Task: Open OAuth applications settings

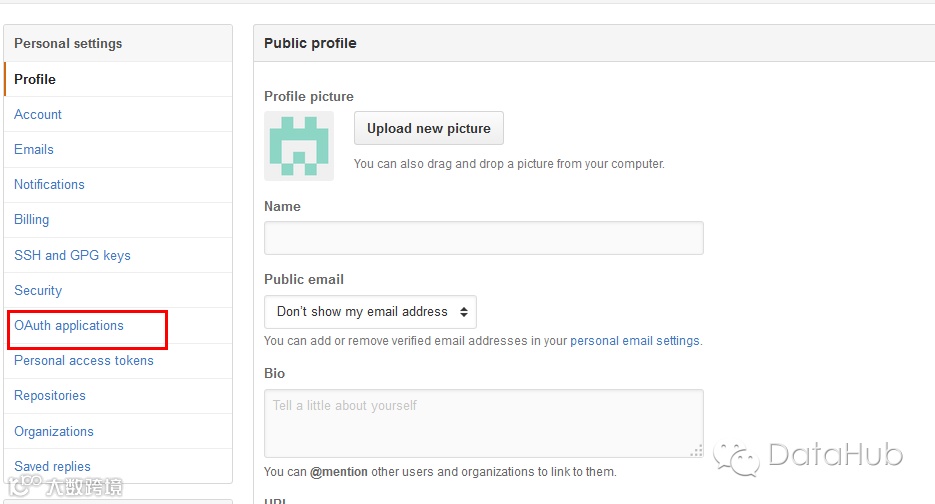Action: (69, 325)
